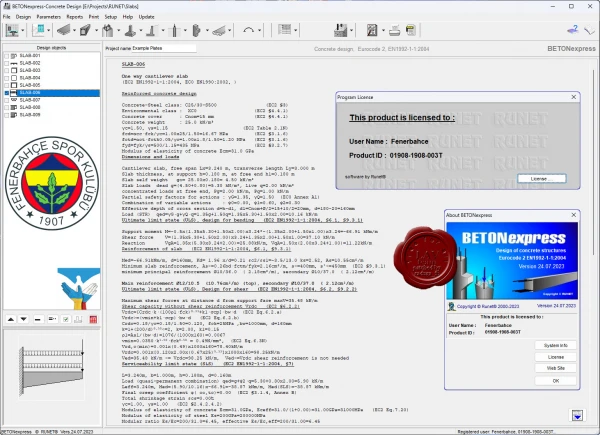Open the slab design tool icon

point(12,30)
